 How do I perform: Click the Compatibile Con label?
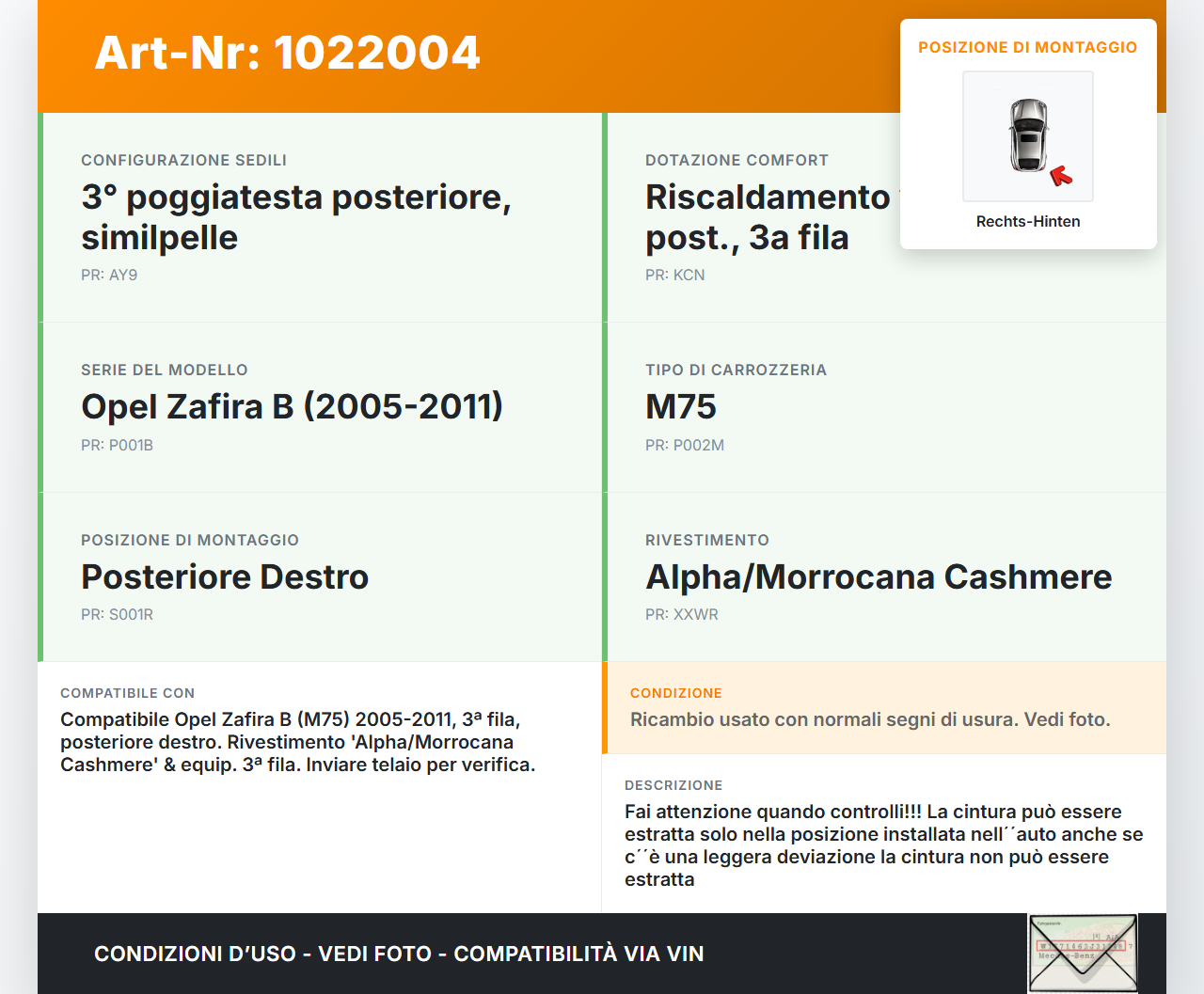(128, 693)
